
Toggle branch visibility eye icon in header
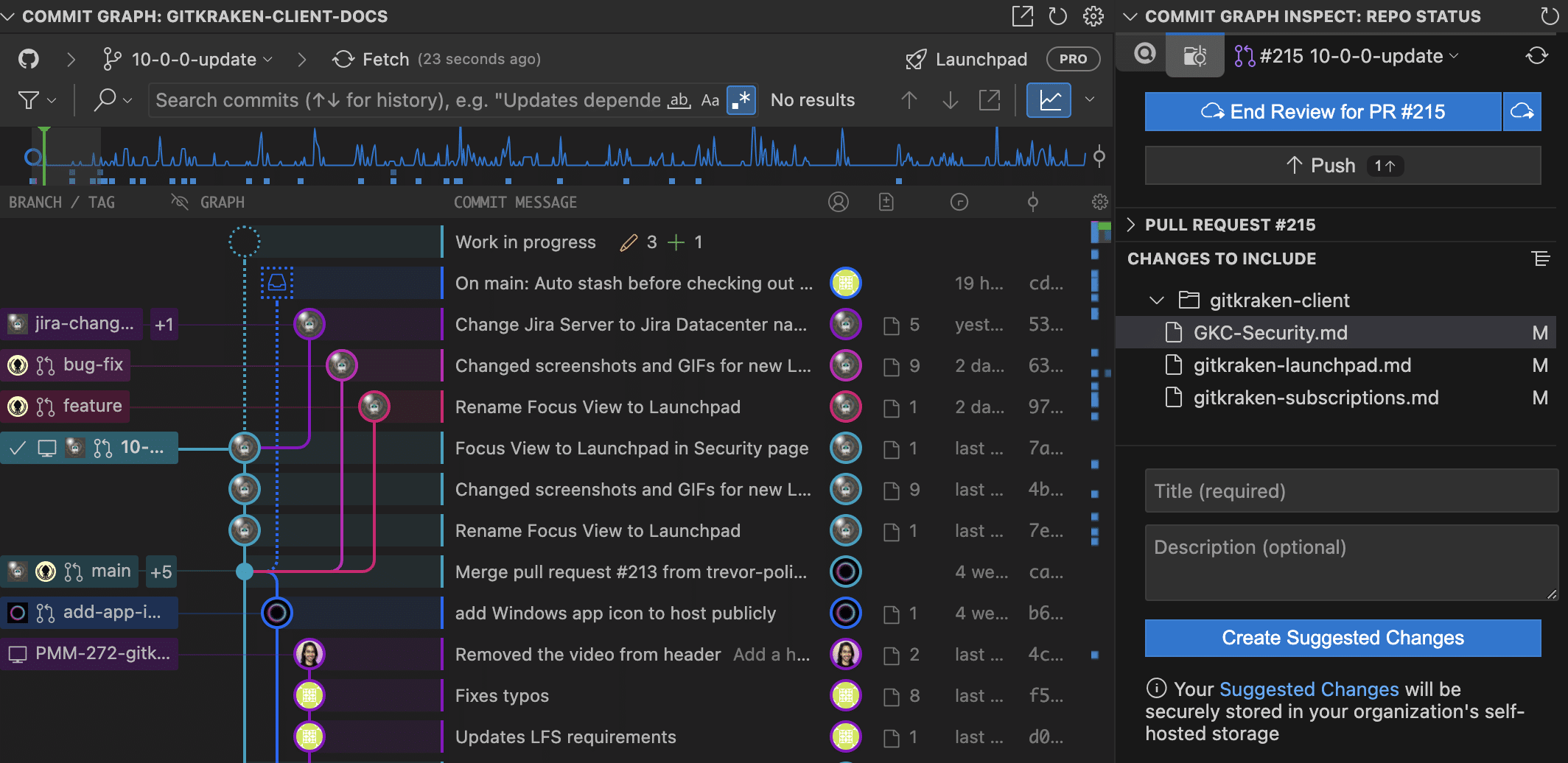click(x=180, y=202)
